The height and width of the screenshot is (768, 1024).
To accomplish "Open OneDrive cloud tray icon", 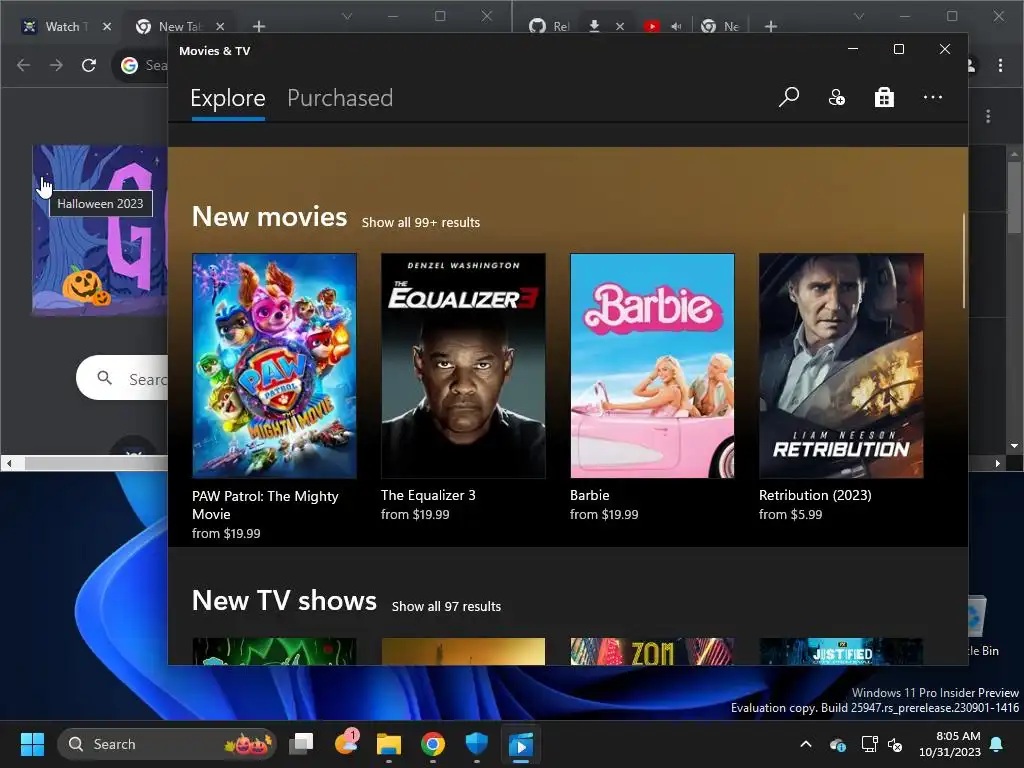I will pyautogui.click(x=838, y=744).
